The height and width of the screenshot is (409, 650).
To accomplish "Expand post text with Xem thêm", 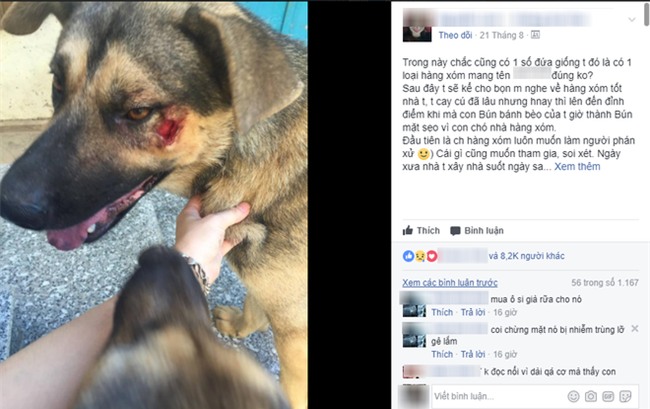I will pos(577,167).
